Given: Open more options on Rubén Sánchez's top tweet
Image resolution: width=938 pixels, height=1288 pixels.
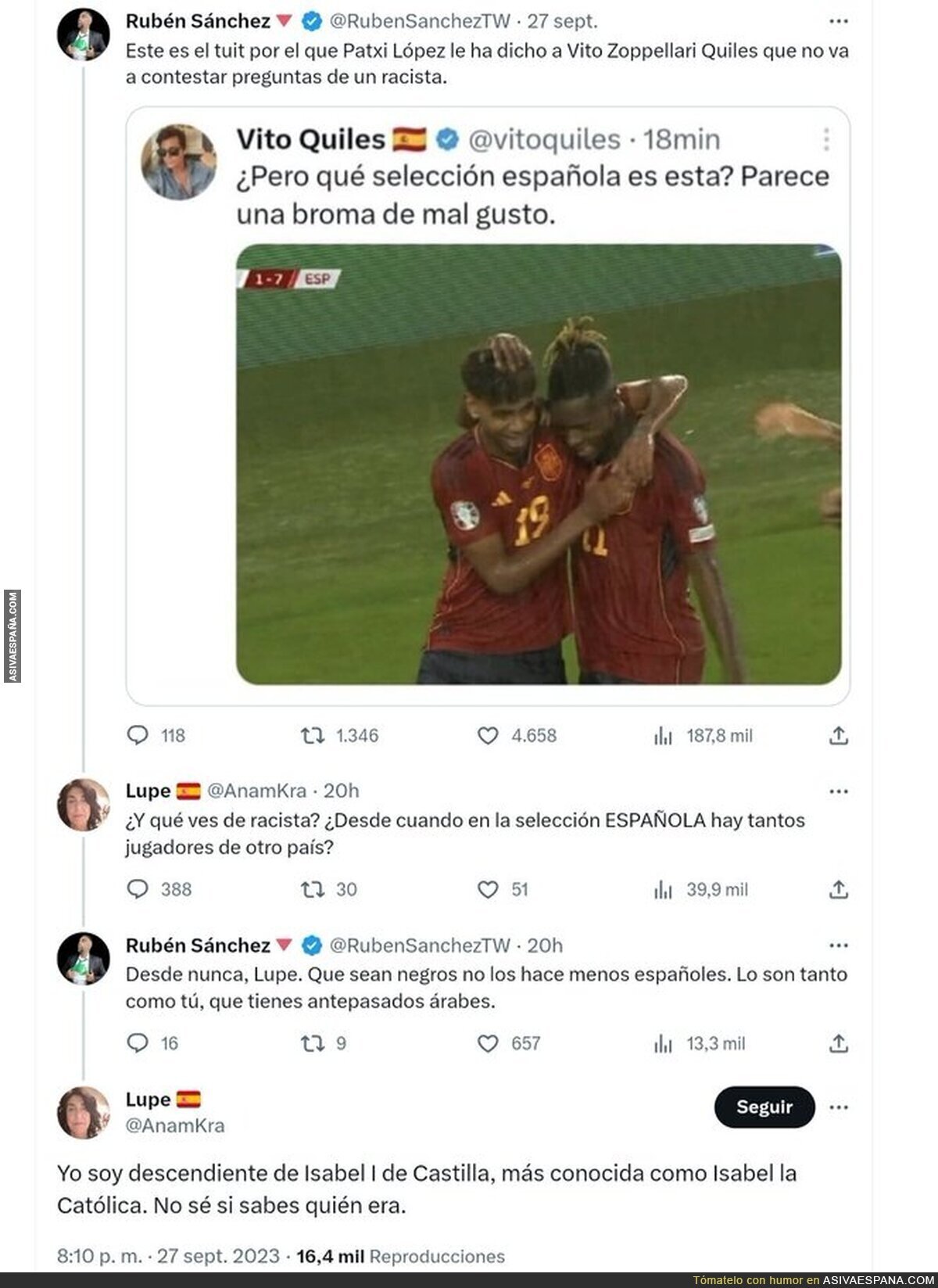Looking at the screenshot, I should click(838, 22).
